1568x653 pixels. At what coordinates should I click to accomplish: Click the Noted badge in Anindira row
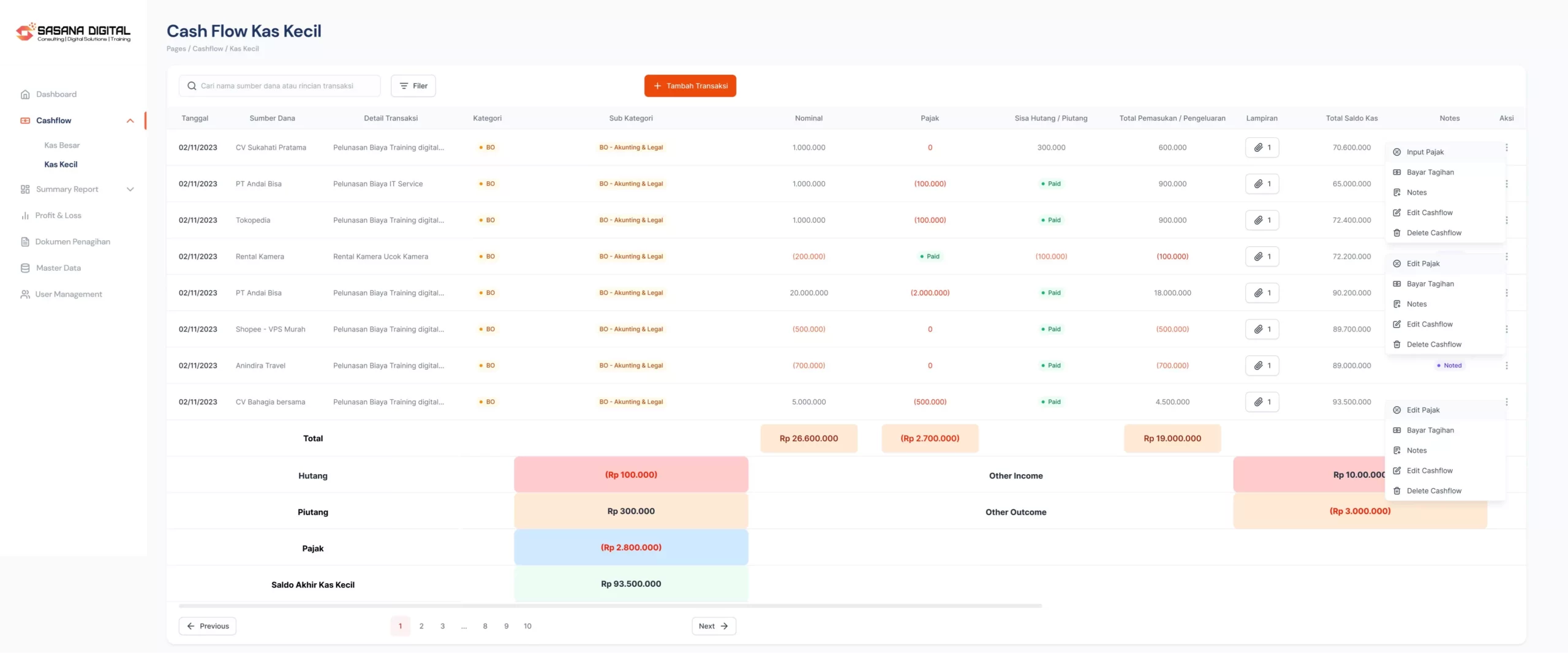[1449, 366]
